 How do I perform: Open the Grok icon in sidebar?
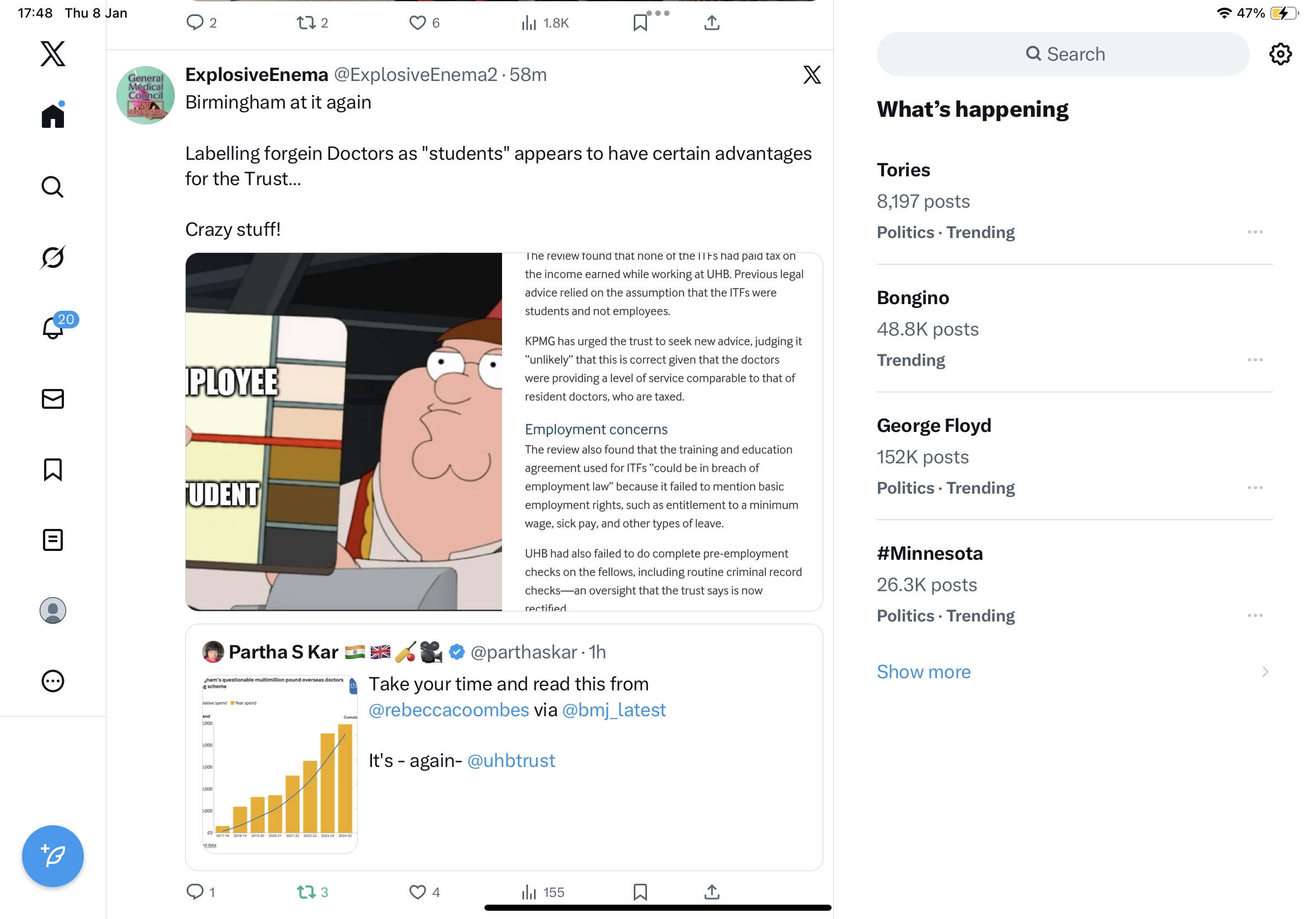tap(53, 257)
